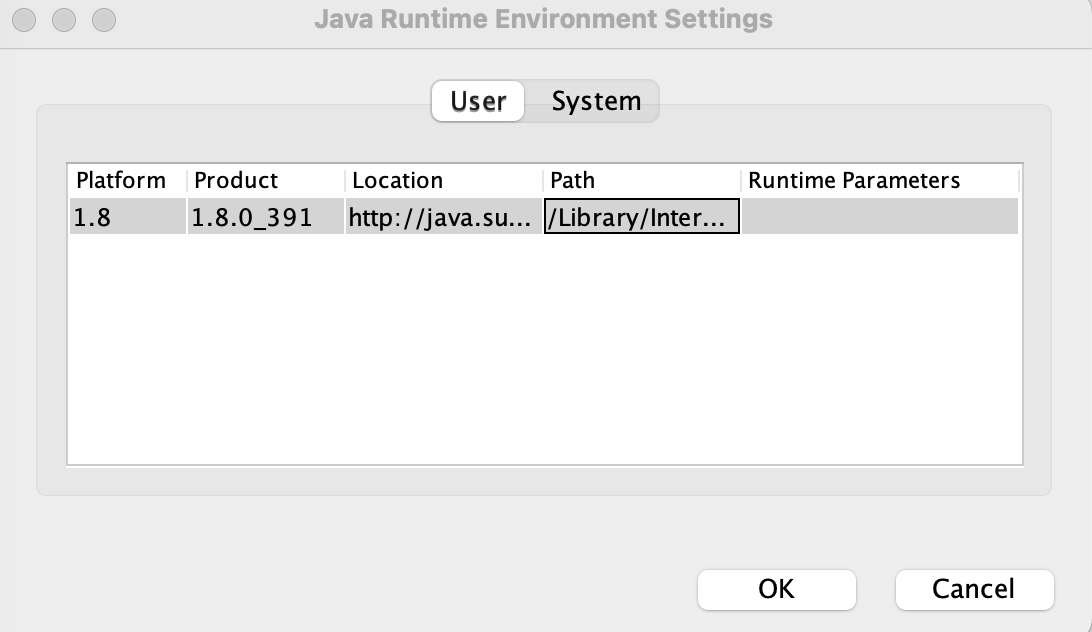The width and height of the screenshot is (1092, 632).
Task: Select the location cell http://java.su...
Action: point(444,217)
